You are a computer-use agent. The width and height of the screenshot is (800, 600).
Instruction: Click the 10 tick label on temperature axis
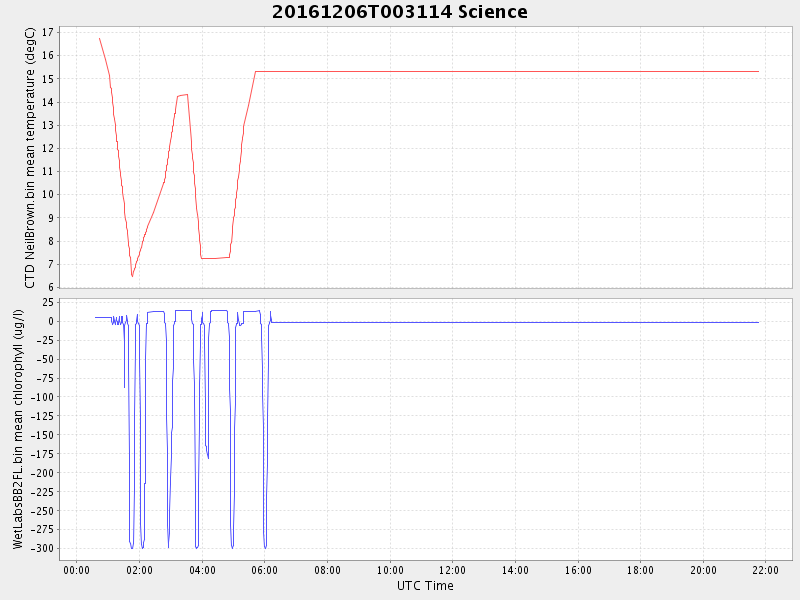pyautogui.click(x=46, y=195)
